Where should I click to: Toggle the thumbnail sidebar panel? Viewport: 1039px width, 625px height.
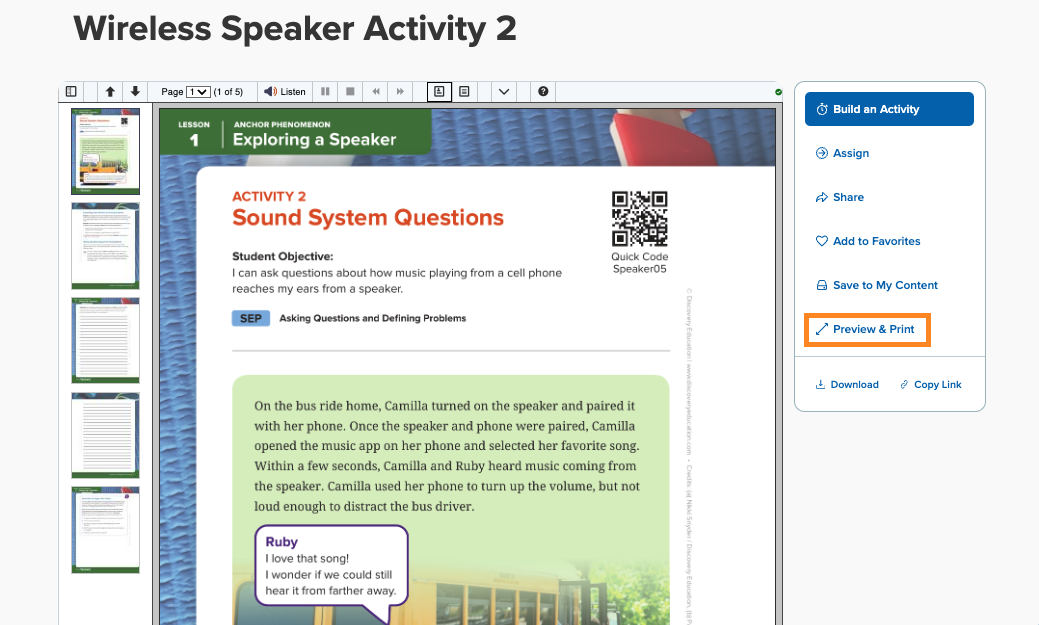click(71, 91)
